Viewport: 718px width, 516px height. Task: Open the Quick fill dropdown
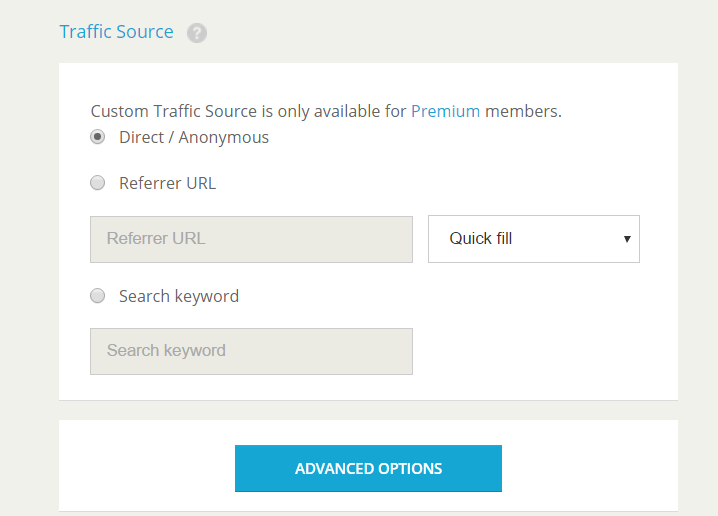click(x=533, y=239)
